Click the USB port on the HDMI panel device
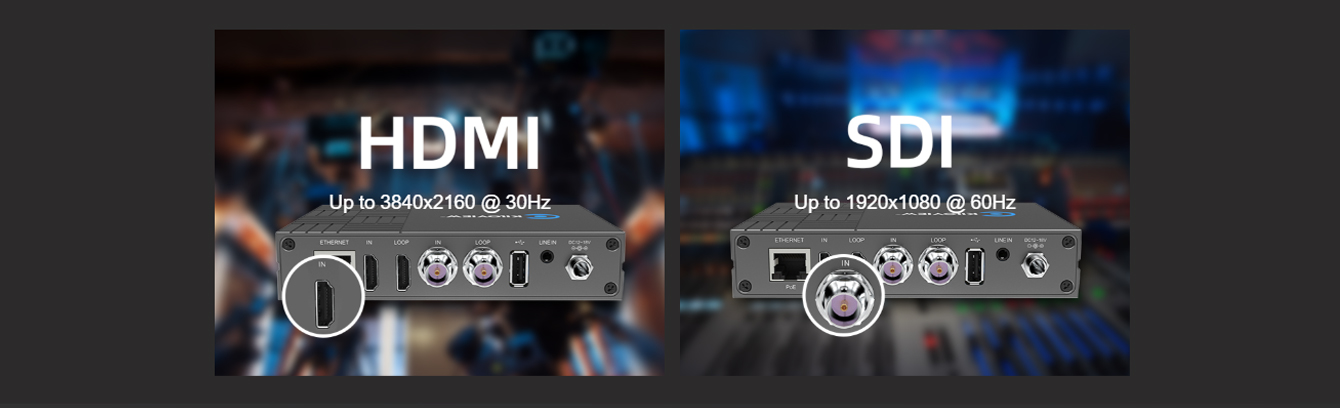This screenshot has height=408, width=1340. [518, 269]
